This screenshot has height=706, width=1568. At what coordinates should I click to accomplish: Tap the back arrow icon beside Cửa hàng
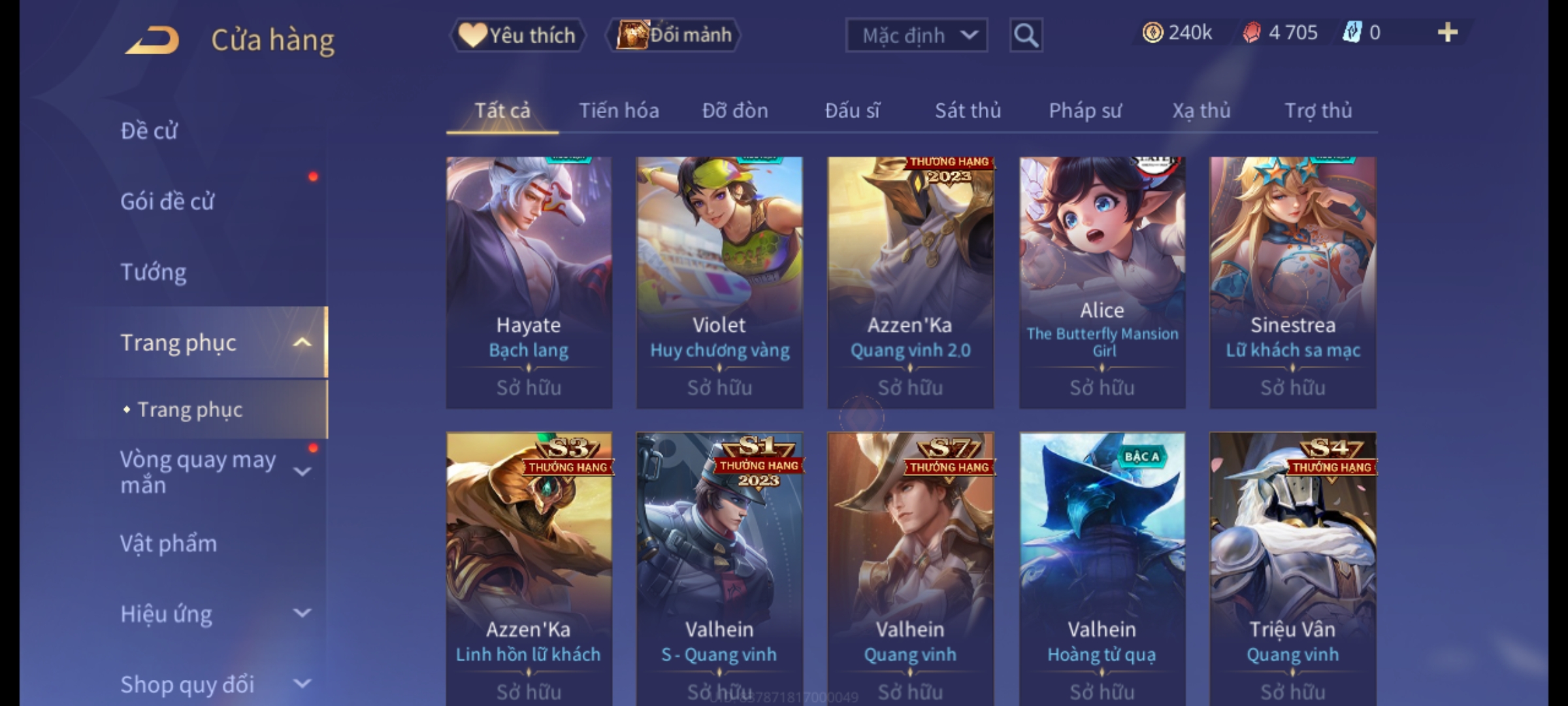point(152,41)
